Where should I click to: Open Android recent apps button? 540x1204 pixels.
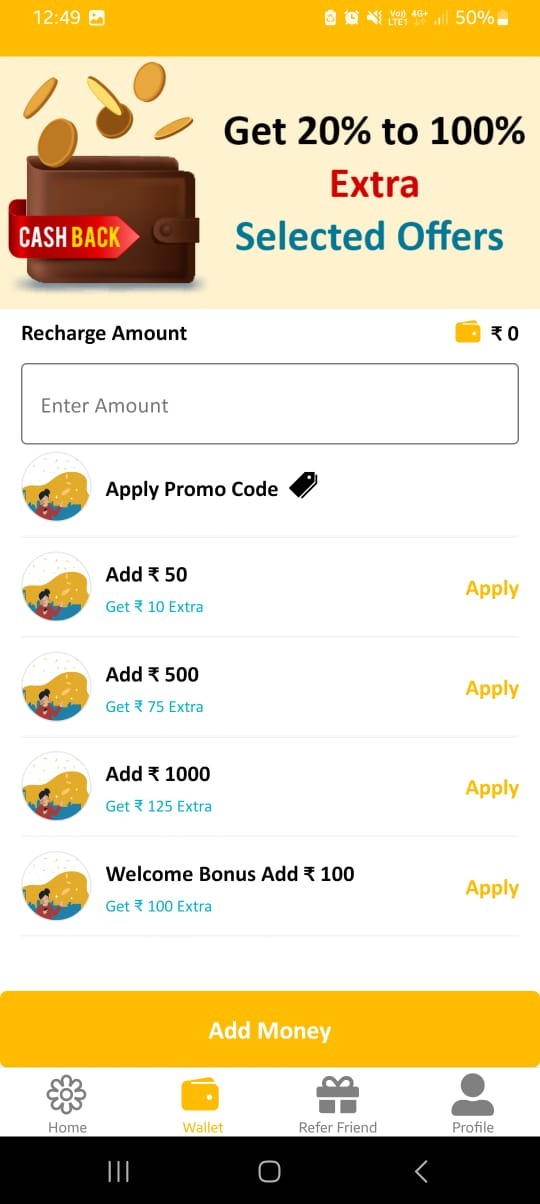click(x=118, y=1171)
